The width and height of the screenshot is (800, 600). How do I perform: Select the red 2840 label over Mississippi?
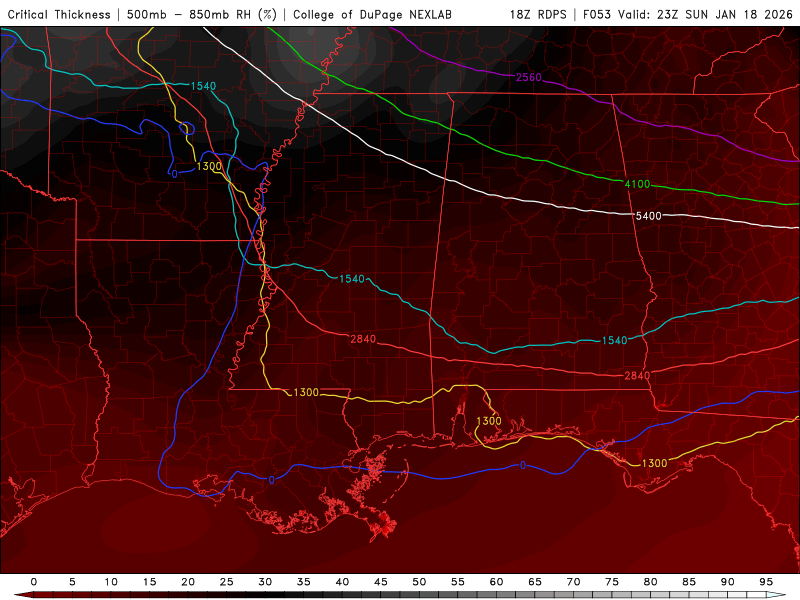(x=363, y=339)
